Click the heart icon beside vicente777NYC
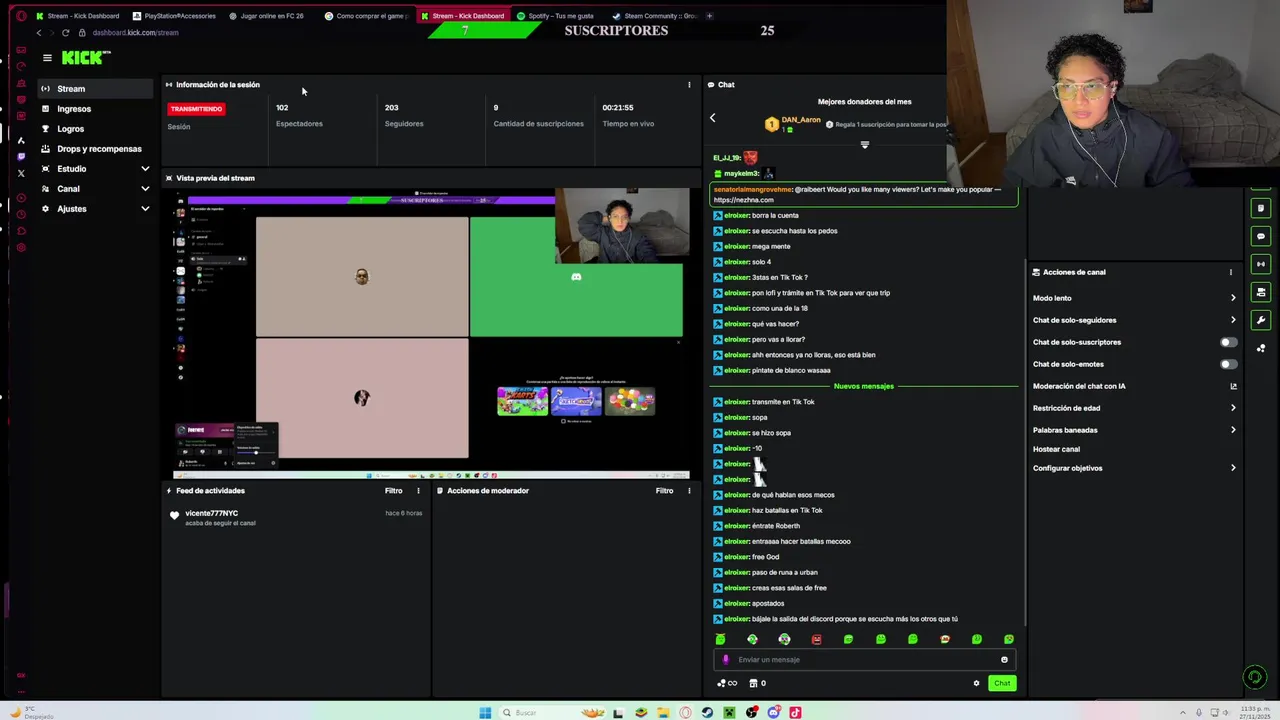This screenshot has height=720, width=1280. tap(174, 516)
